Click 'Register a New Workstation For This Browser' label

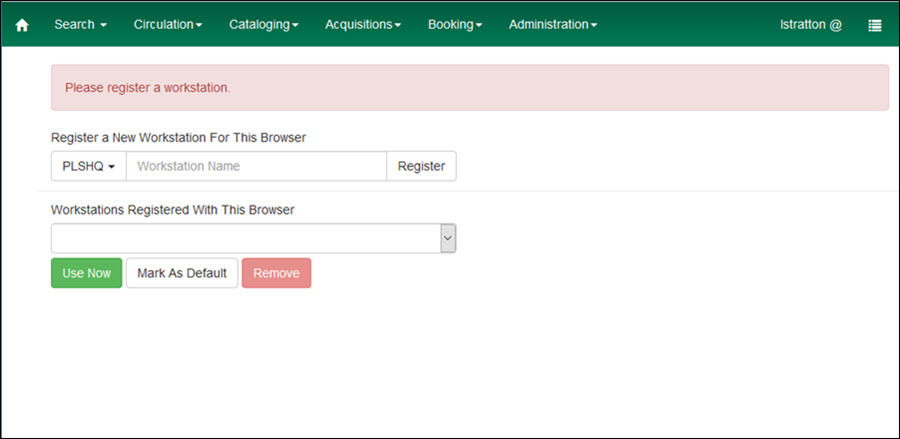[179, 138]
